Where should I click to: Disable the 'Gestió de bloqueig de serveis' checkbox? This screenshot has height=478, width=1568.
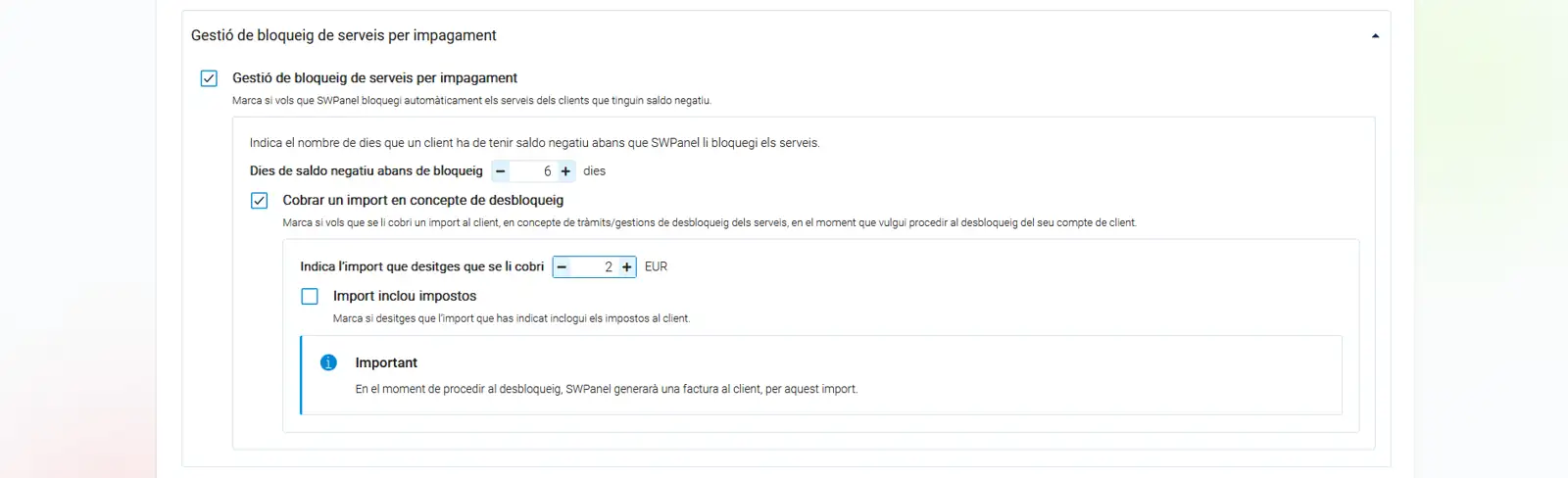[x=209, y=78]
